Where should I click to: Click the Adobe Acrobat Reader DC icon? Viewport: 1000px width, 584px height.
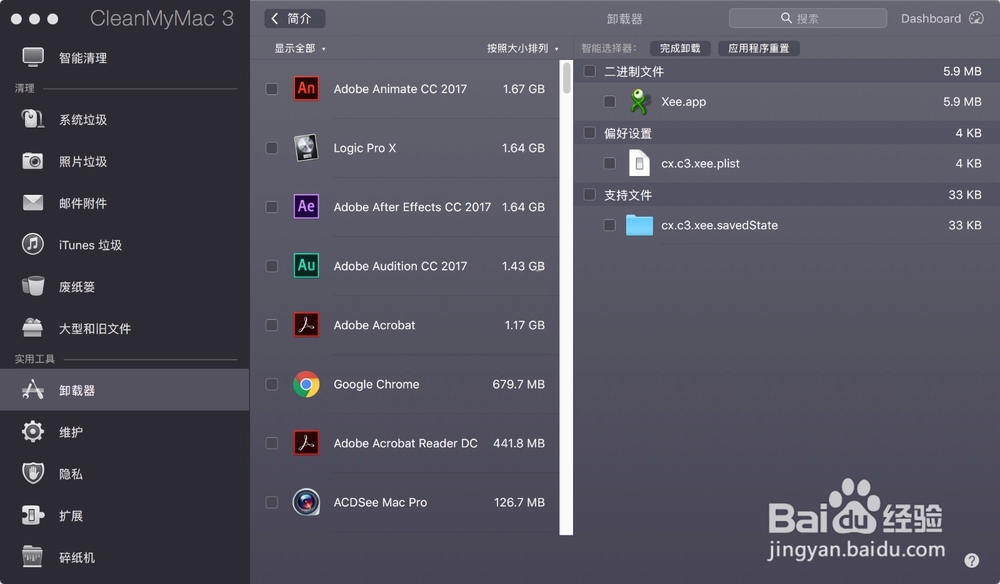click(306, 442)
